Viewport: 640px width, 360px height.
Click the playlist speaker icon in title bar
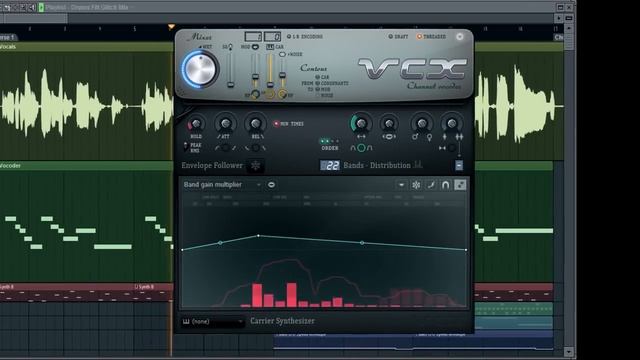32,7
